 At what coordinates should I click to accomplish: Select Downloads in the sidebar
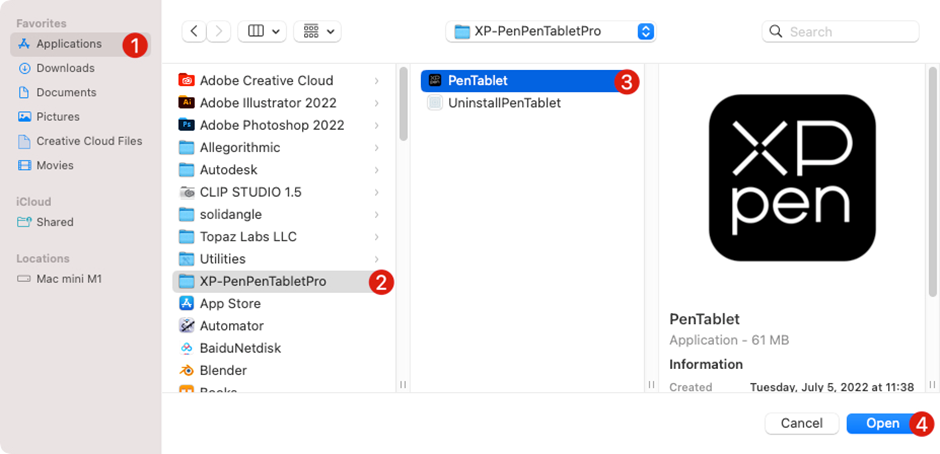tap(65, 68)
